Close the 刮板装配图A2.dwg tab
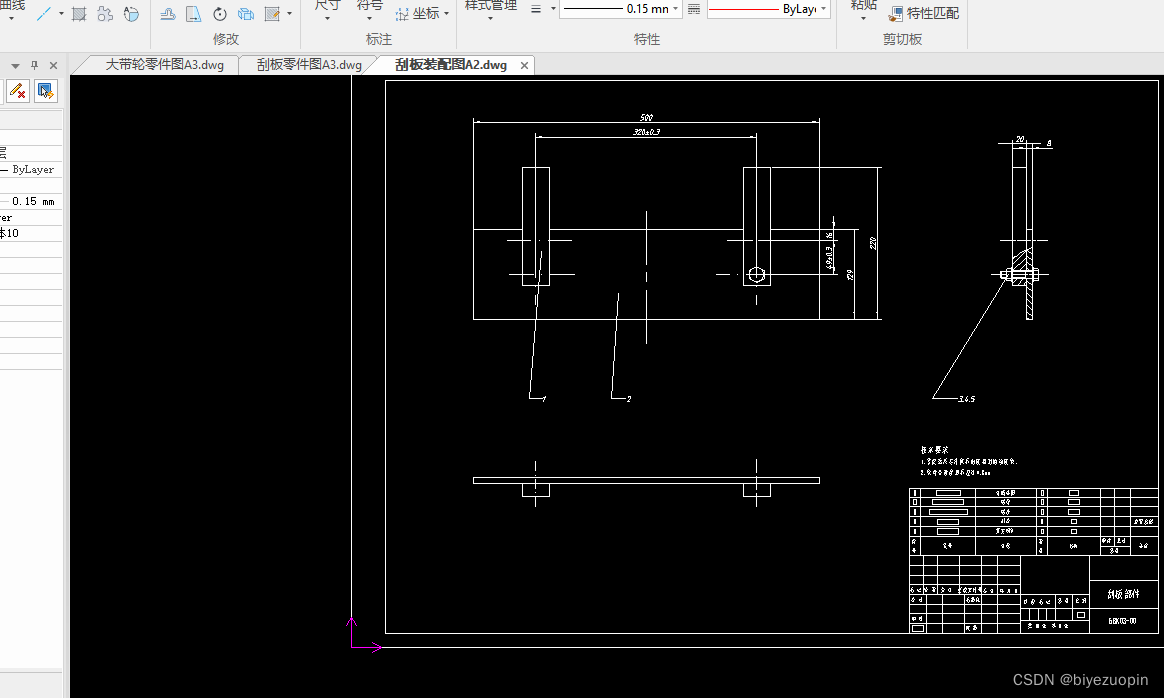Screen dimensions: 1164x698 [524, 65]
